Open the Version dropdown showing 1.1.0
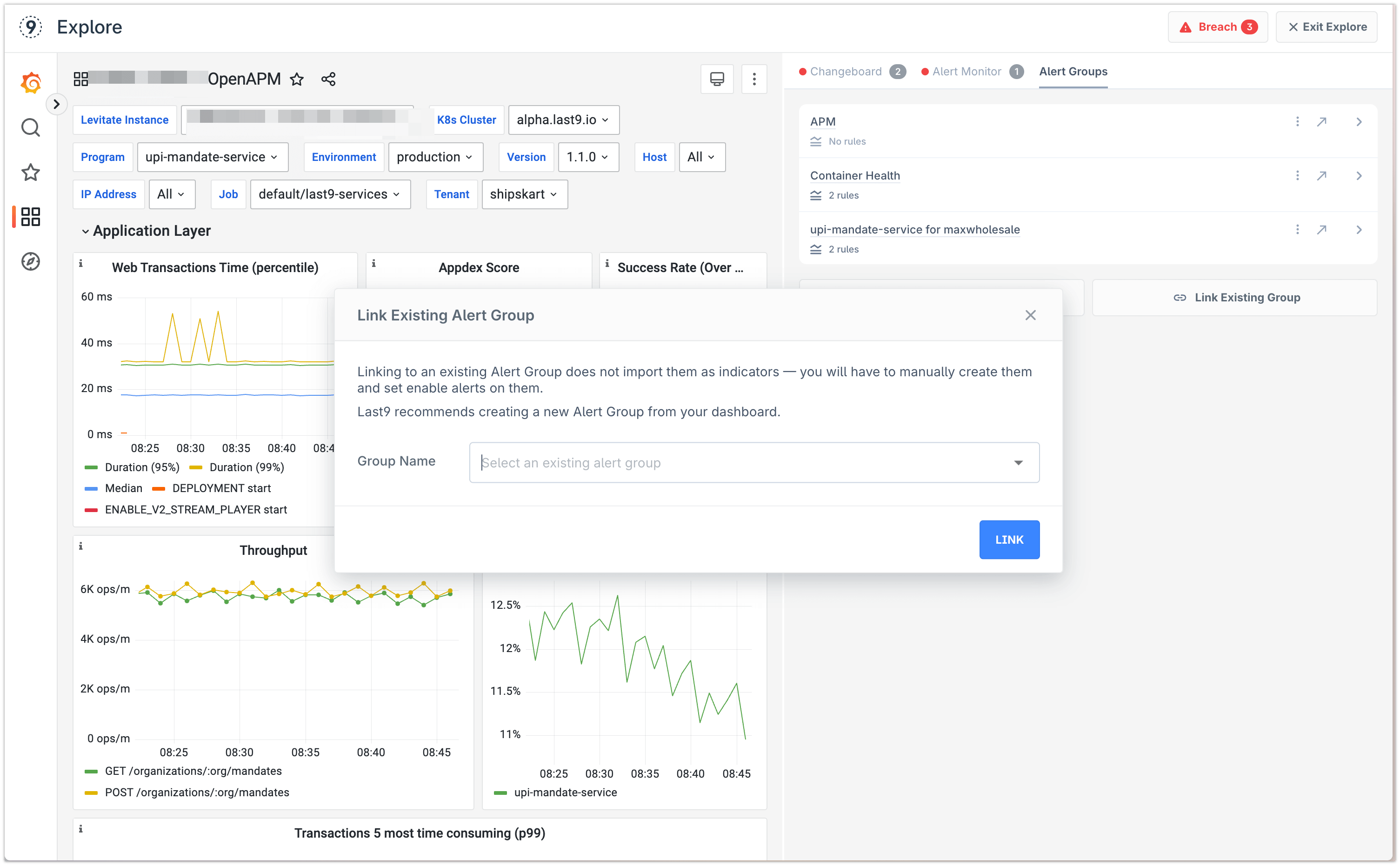Viewport: 1400px width, 866px height. tap(588, 157)
